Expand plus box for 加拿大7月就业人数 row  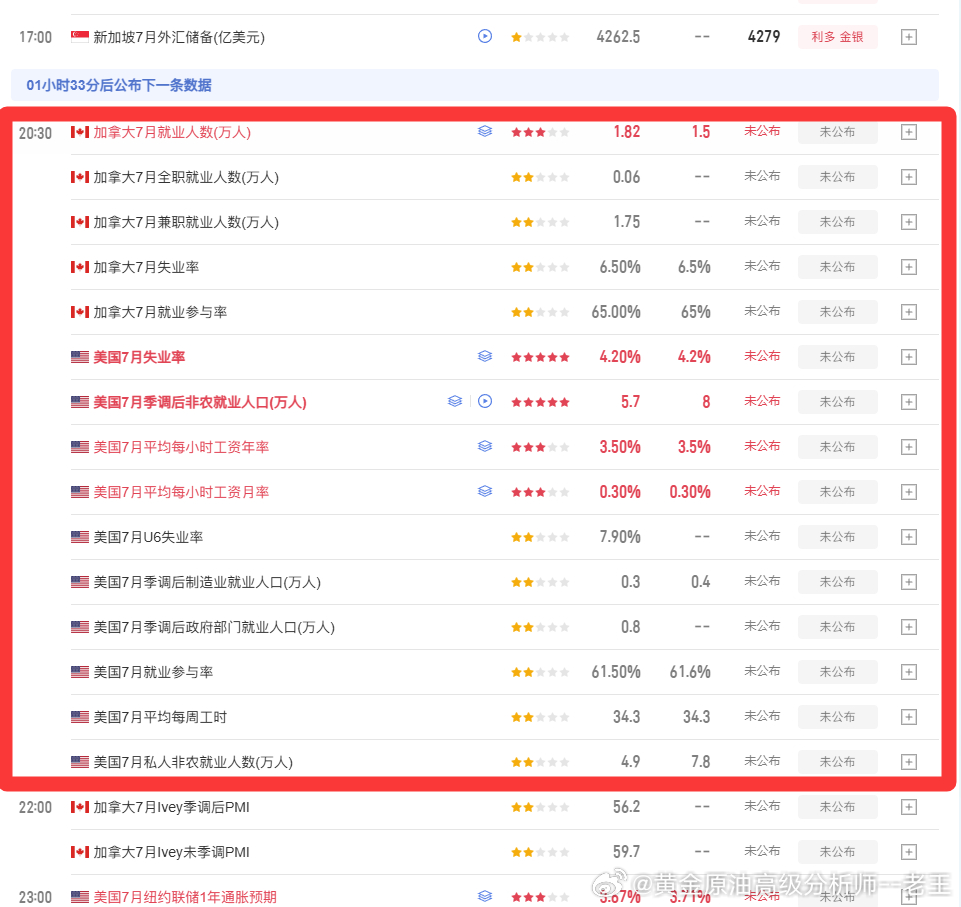909,132
